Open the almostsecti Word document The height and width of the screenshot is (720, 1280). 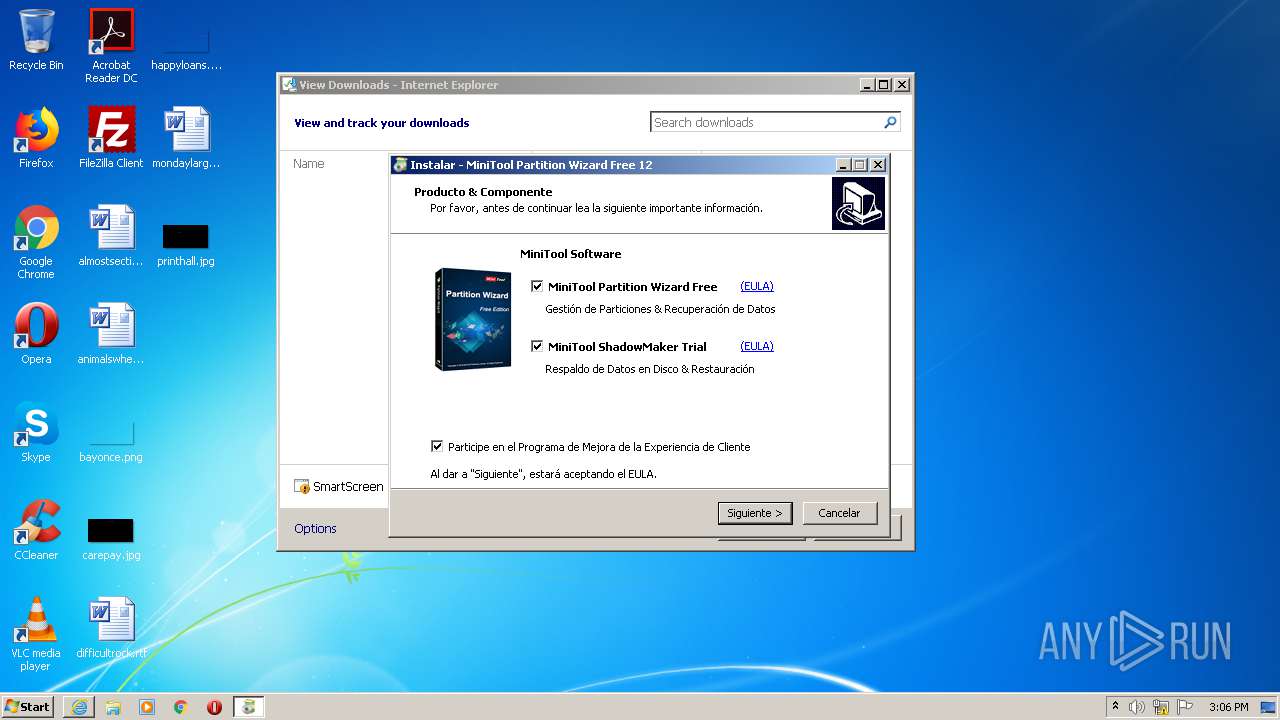[x=111, y=236]
